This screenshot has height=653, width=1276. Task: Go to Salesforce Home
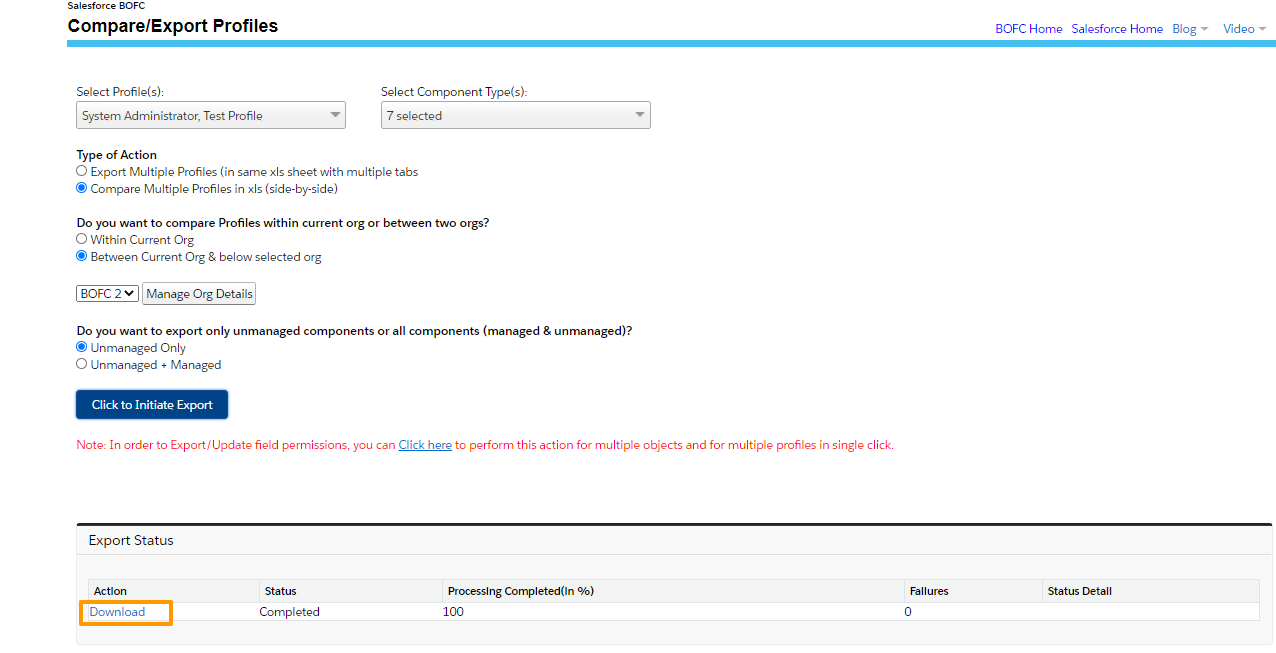[x=1117, y=29]
